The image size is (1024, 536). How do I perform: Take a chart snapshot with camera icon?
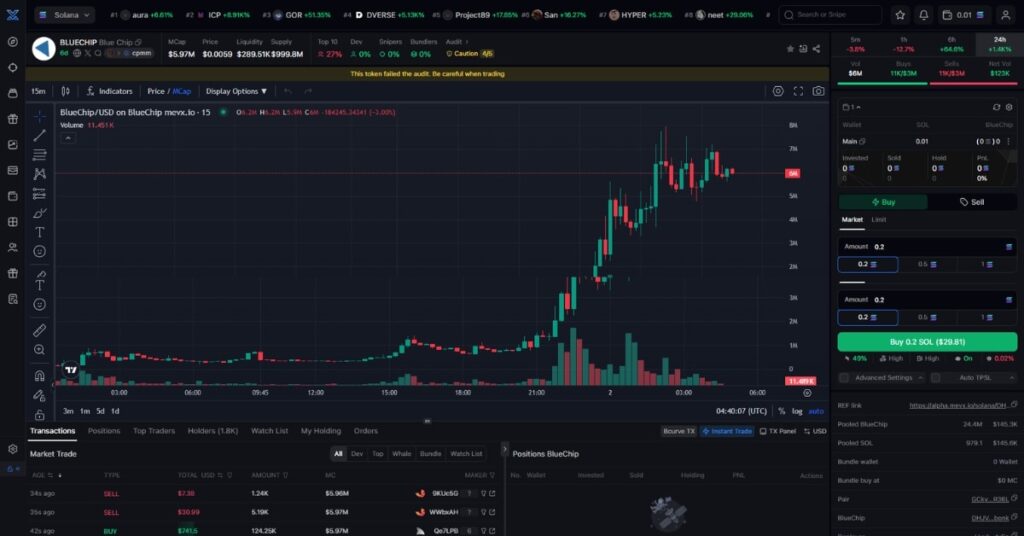[x=818, y=91]
